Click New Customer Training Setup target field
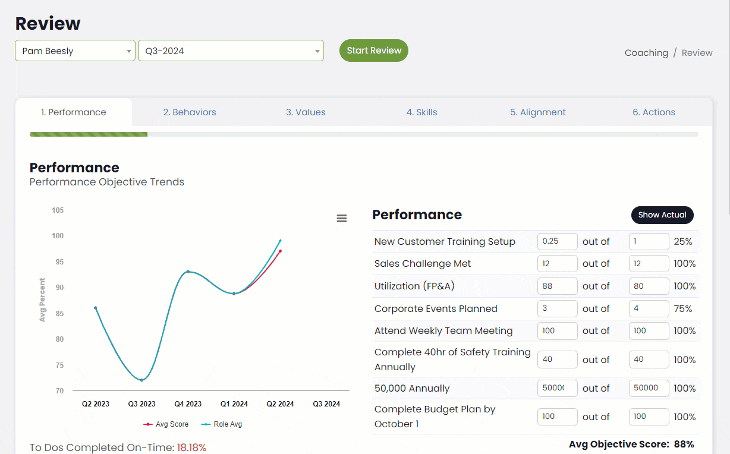This screenshot has height=454, width=730. point(649,241)
